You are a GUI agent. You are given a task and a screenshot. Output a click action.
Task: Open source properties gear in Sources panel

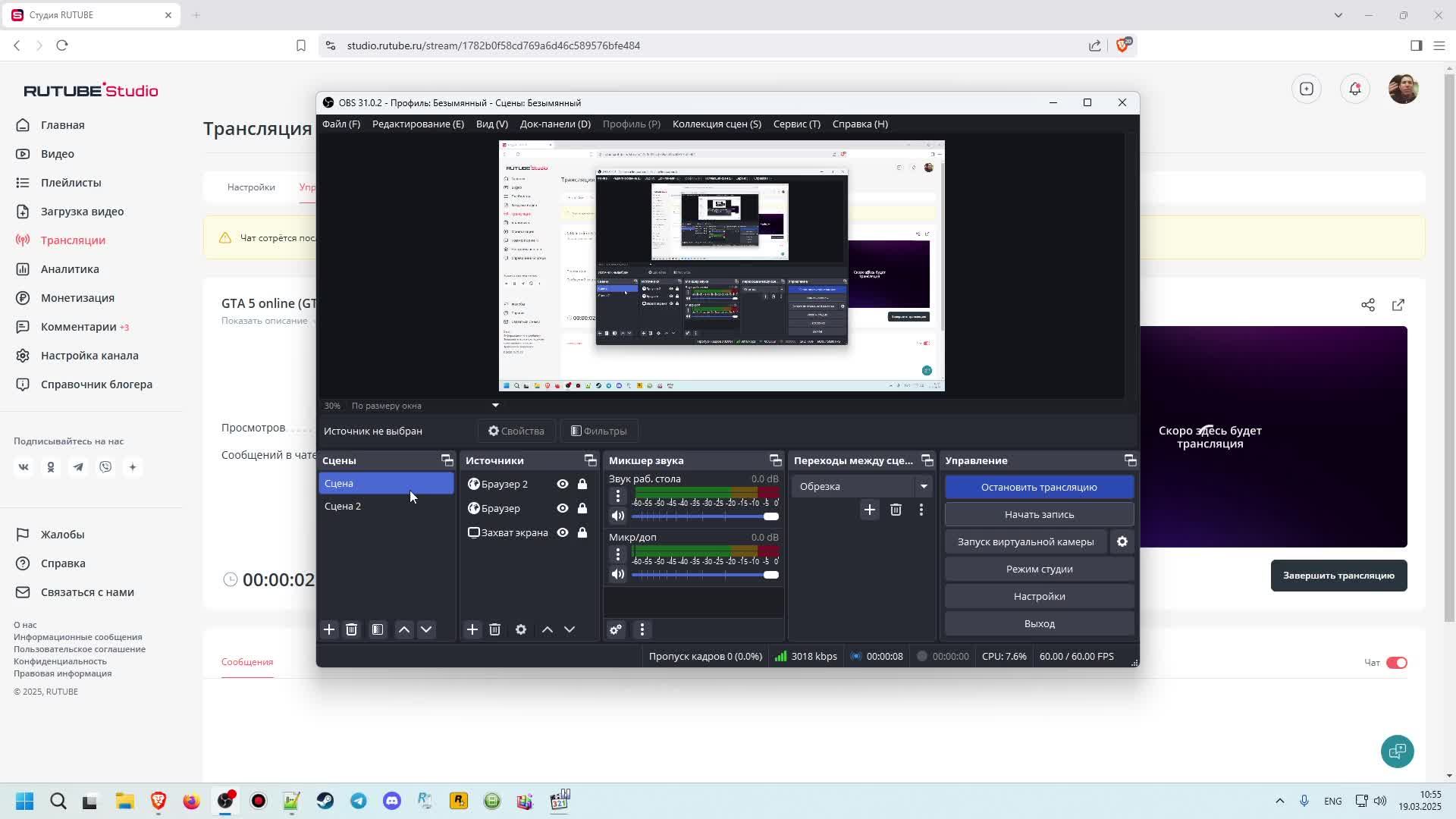(521, 629)
